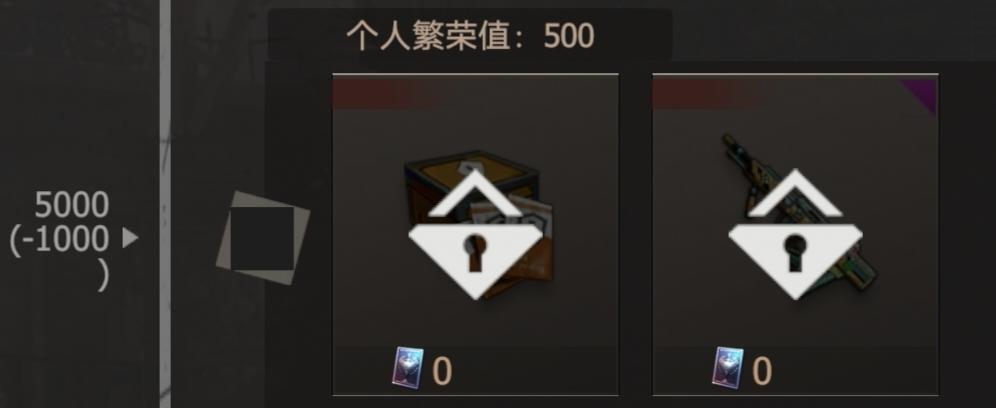The image size is (996, 408).
Task: Select the locked rifle skin reward card
Action: pyautogui.click(x=795, y=234)
